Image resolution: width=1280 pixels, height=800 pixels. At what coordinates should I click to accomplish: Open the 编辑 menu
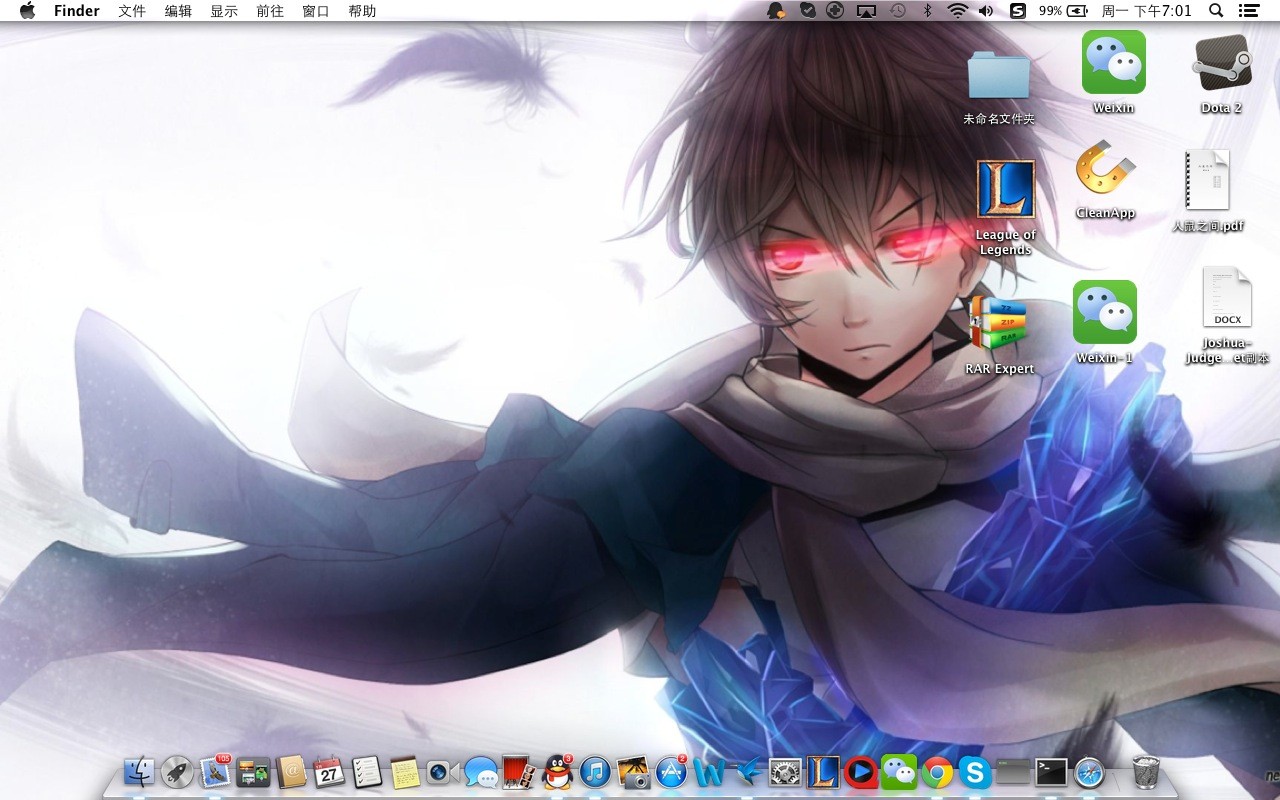[178, 11]
